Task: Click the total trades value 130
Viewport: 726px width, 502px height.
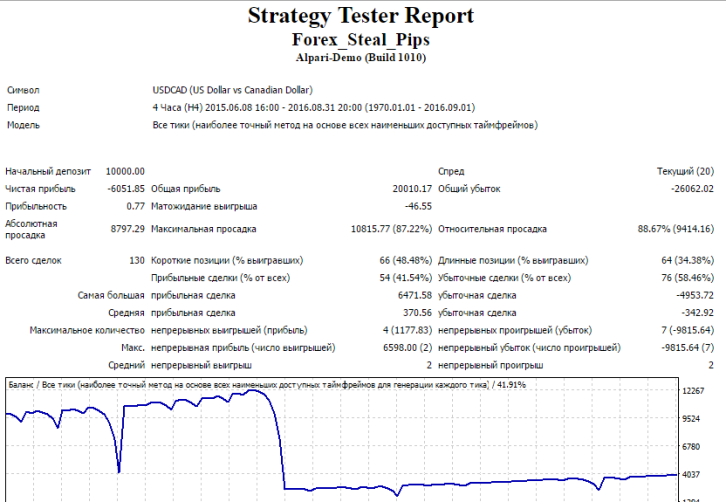Action: (x=136, y=260)
